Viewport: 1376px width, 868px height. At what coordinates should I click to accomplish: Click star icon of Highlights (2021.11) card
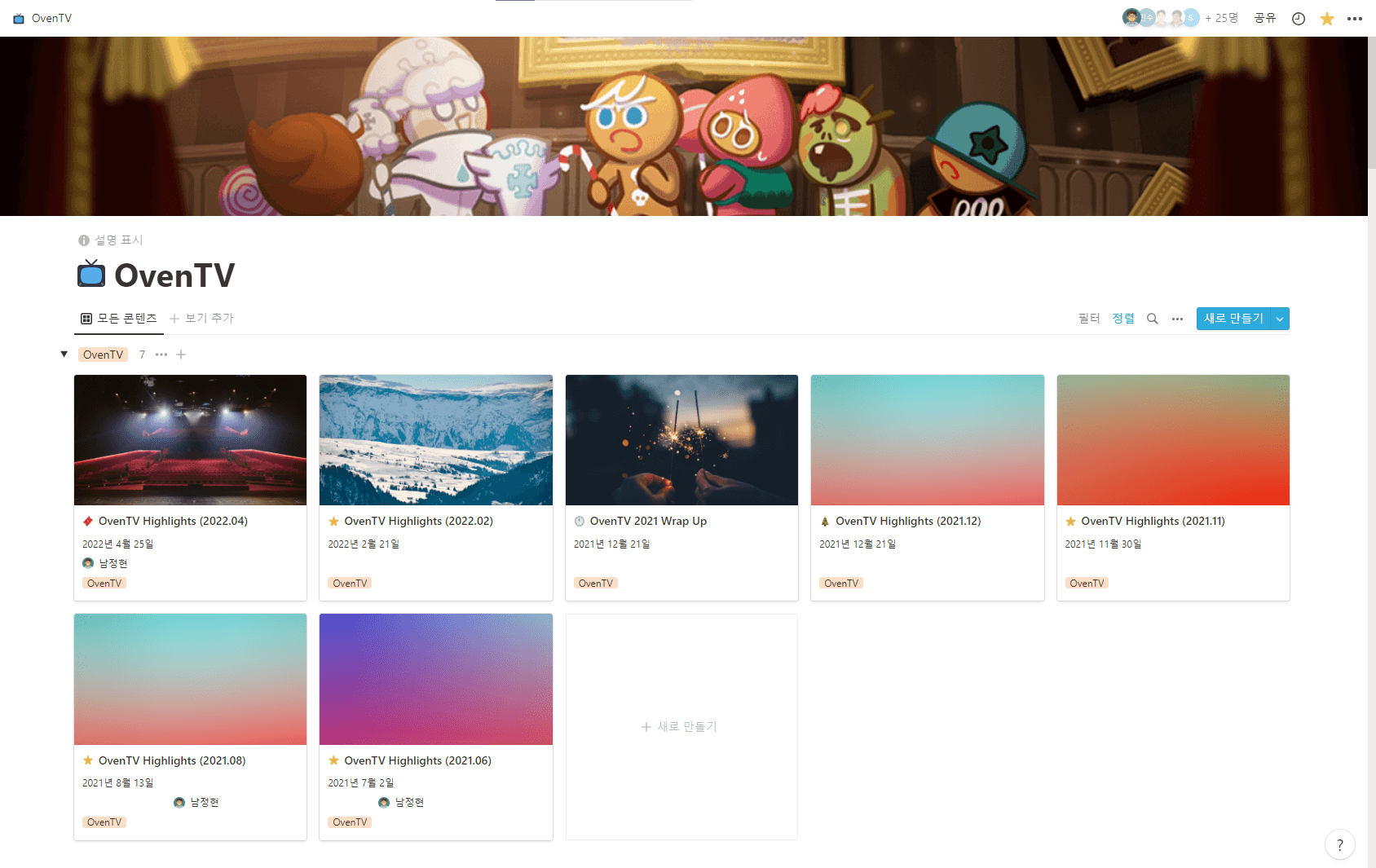1070,522
